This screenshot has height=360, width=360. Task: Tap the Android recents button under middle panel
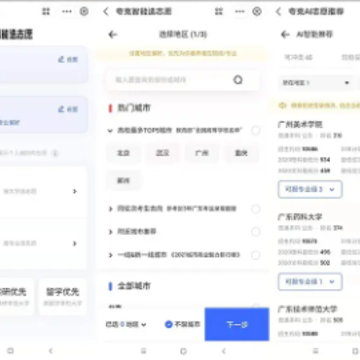[144, 351]
